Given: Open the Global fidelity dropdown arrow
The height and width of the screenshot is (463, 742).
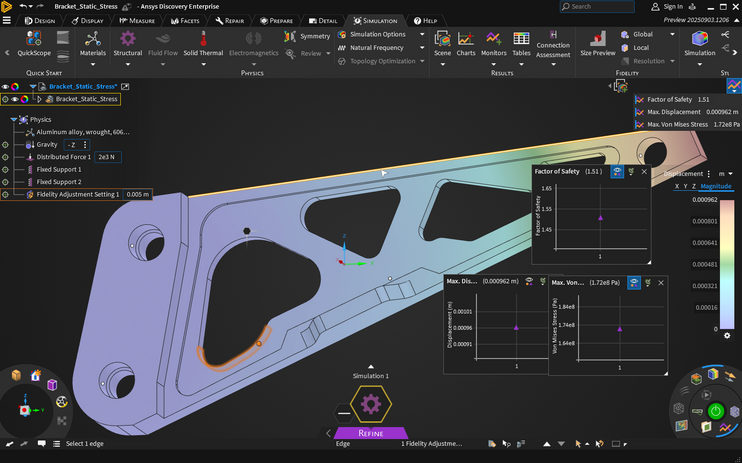Looking at the screenshot, I should coord(672,34).
